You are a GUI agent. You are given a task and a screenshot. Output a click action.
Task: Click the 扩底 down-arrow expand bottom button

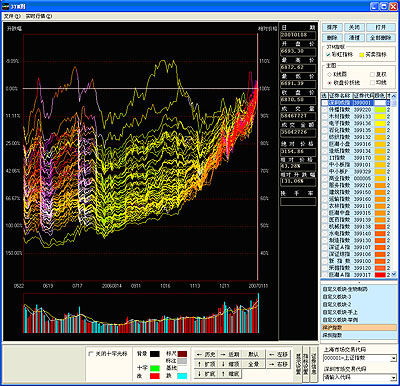(x=206, y=374)
